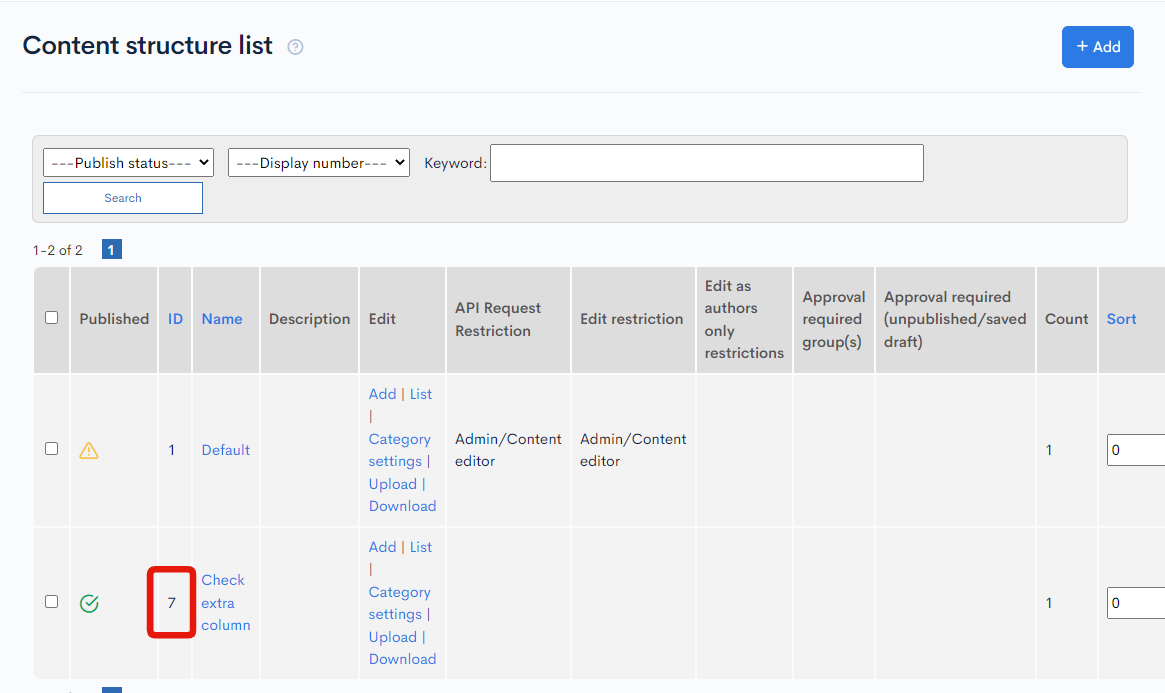Click the green published checkmark icon
Viewport: 1165px width, 693px height.
(89, 603)
